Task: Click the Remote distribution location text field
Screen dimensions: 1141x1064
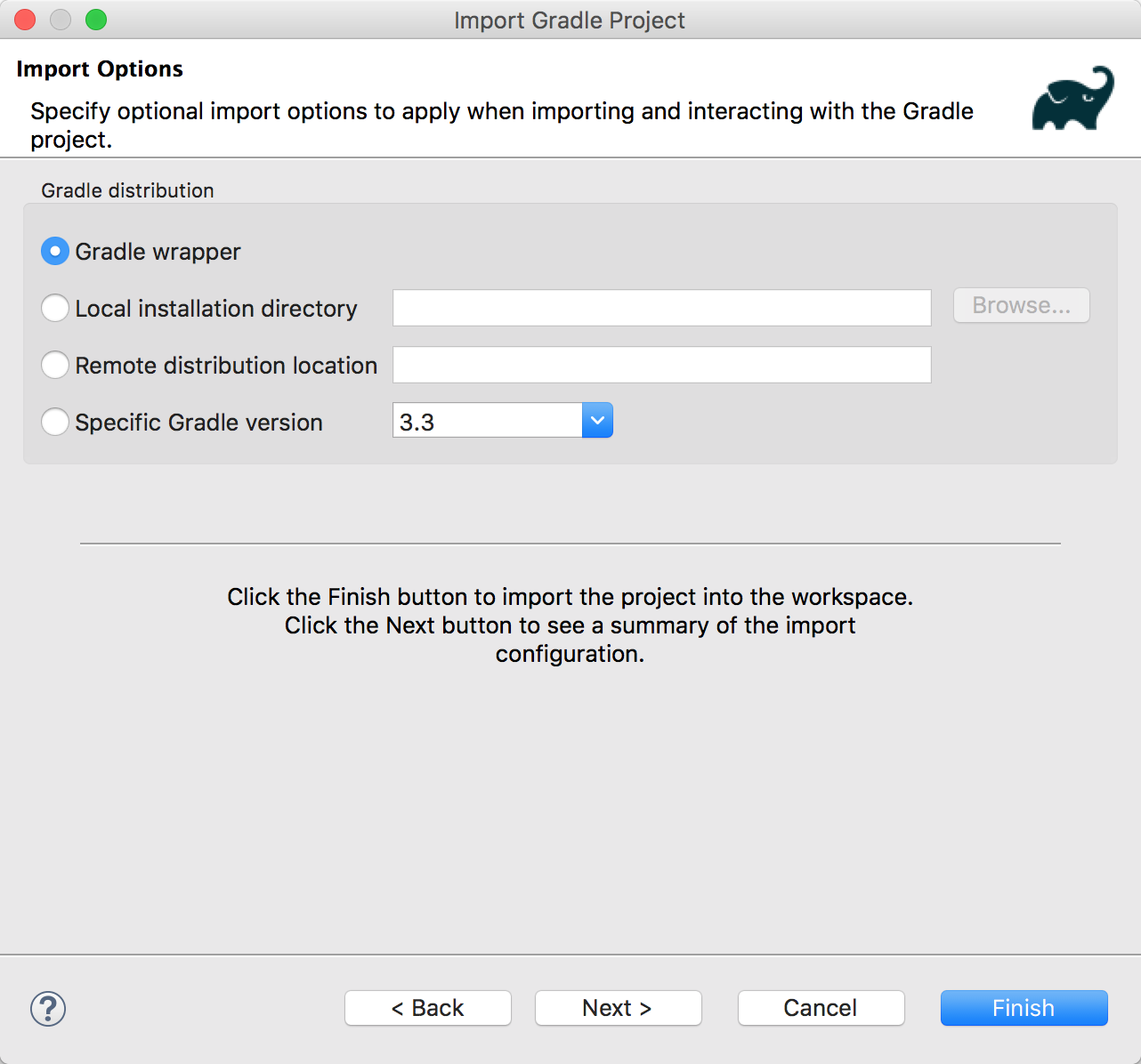Action: click(x=662, y=365)
